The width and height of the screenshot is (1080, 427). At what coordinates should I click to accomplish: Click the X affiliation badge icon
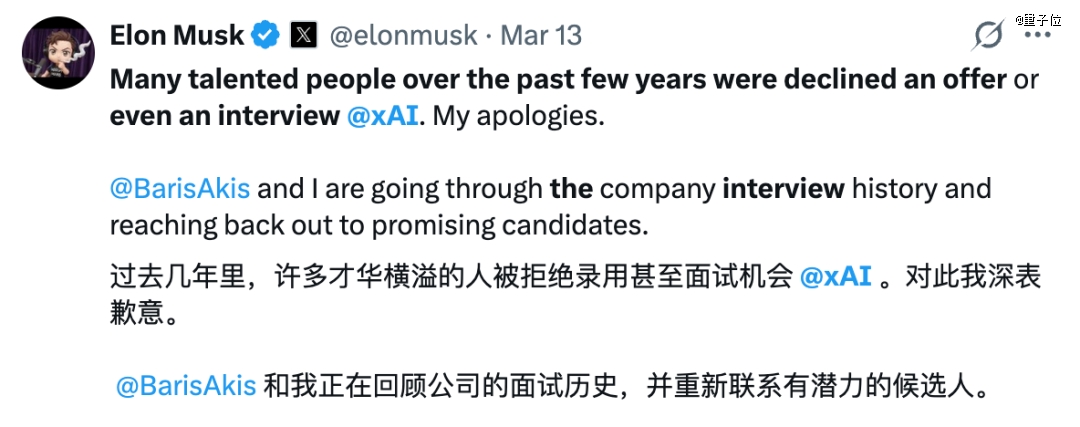click(x=303, y=36)
